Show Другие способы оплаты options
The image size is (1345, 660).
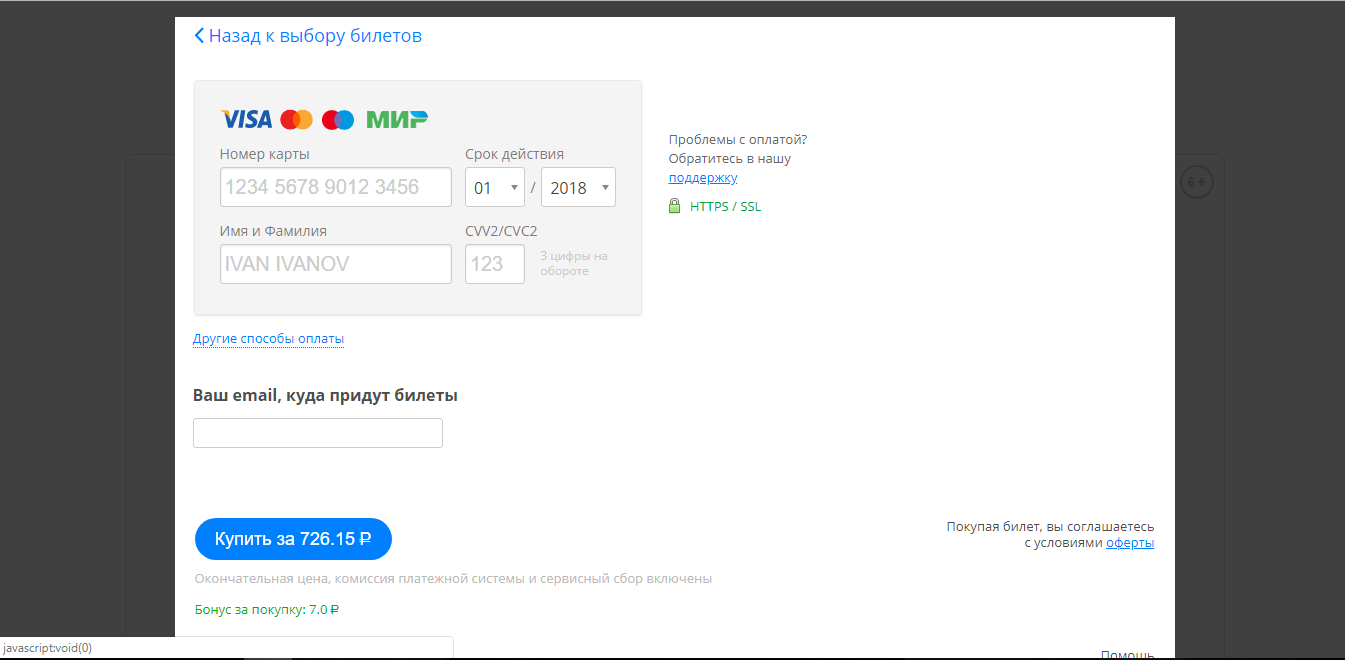coord(268,339)
